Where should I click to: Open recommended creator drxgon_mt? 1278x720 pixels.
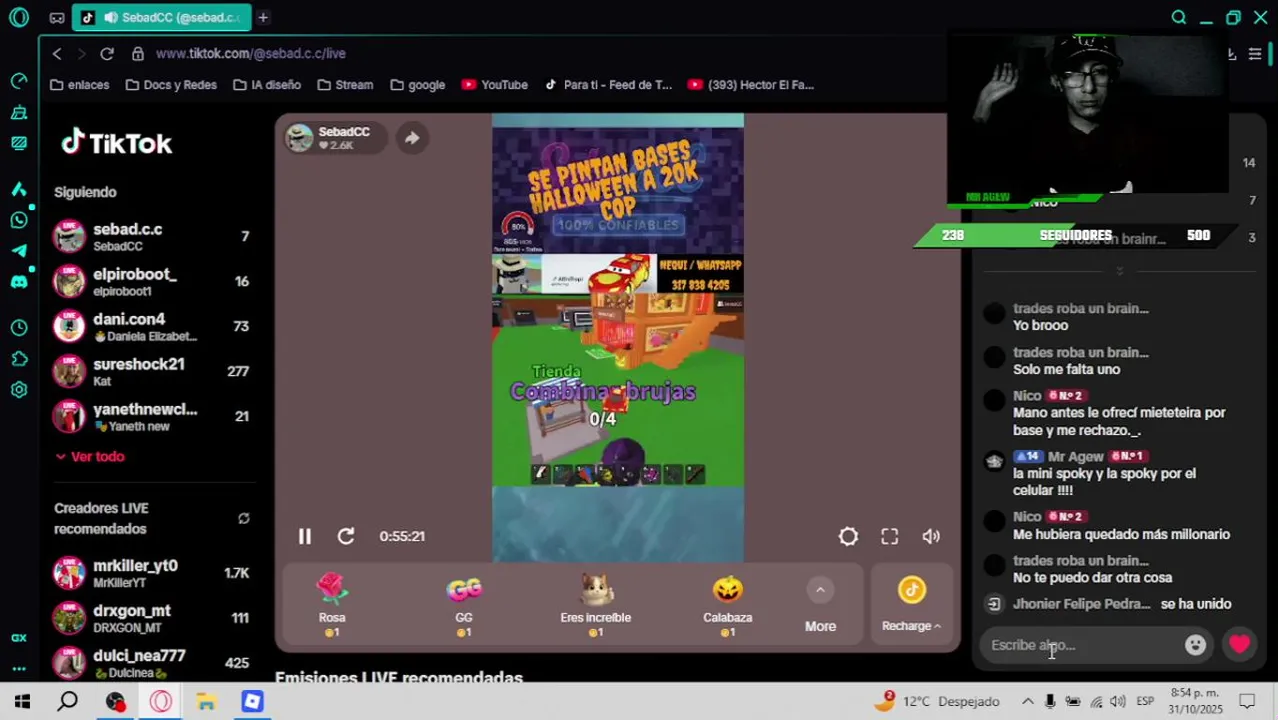152,618
